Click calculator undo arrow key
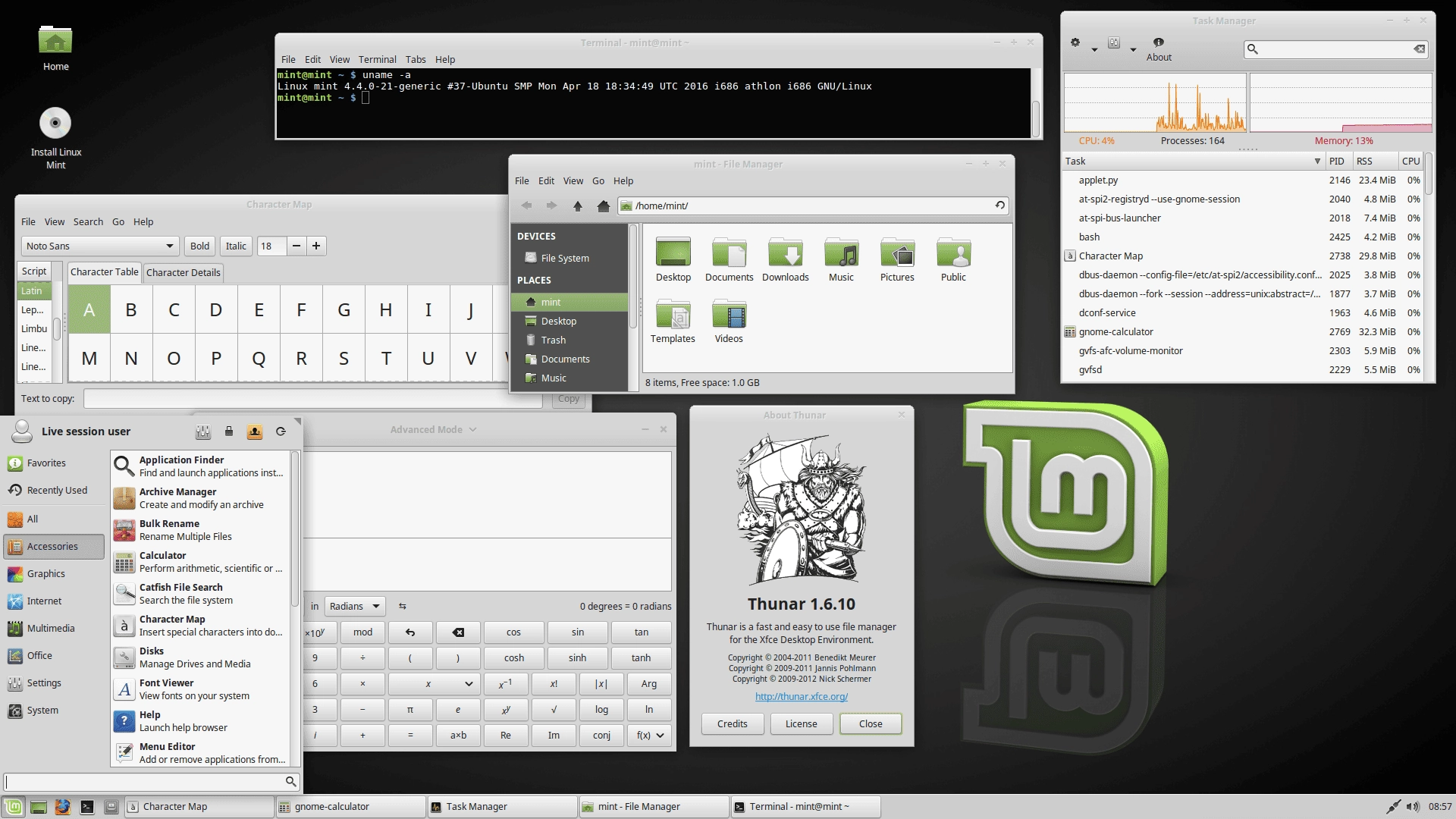1456x819 pixels. [x=410, y=632]
